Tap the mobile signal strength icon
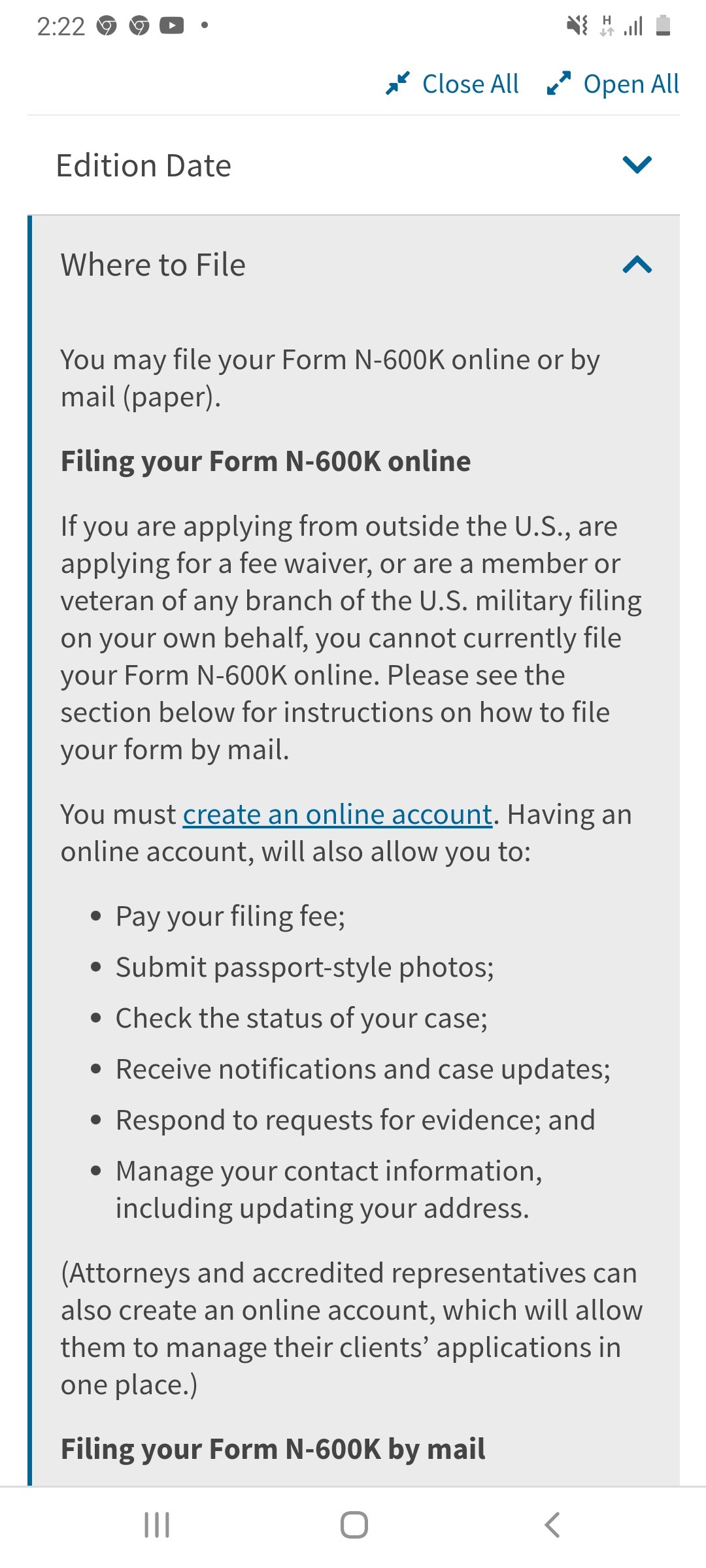706x1568 pixels. 633,26
